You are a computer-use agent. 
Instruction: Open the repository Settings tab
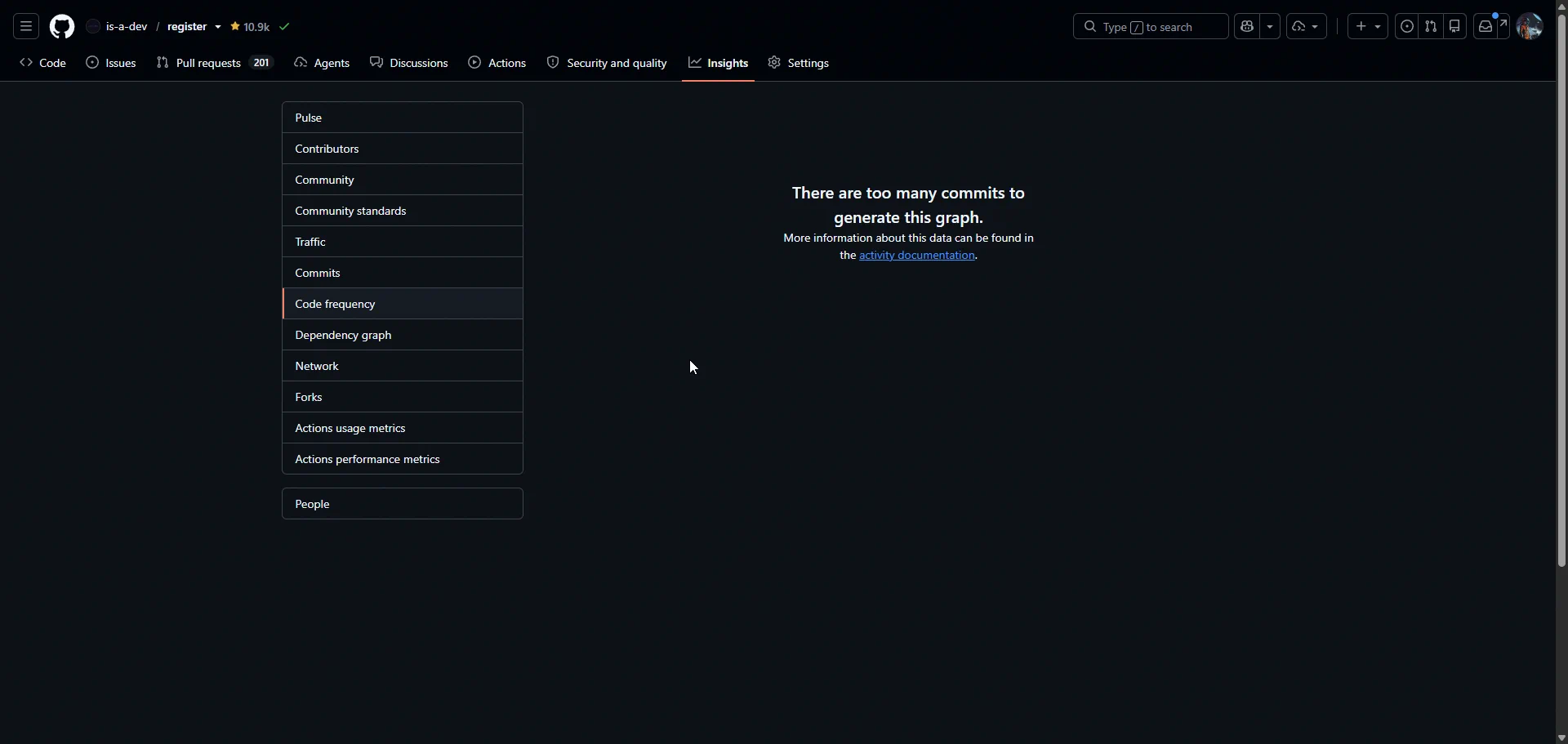799,63
